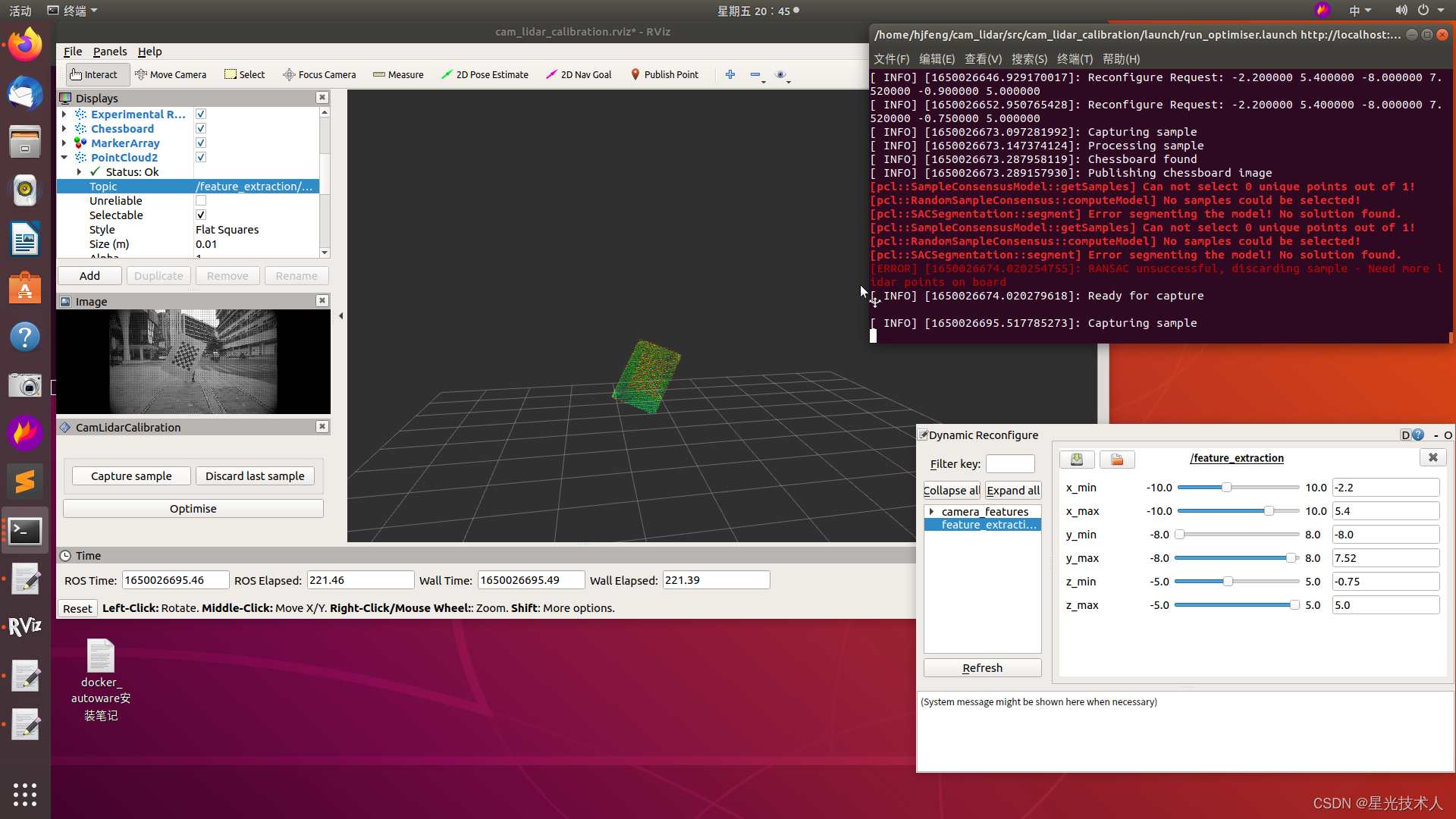Collapse the PointCloud2 display item
This screenshot has height=819, width=1456.
(x=64, y=158)
